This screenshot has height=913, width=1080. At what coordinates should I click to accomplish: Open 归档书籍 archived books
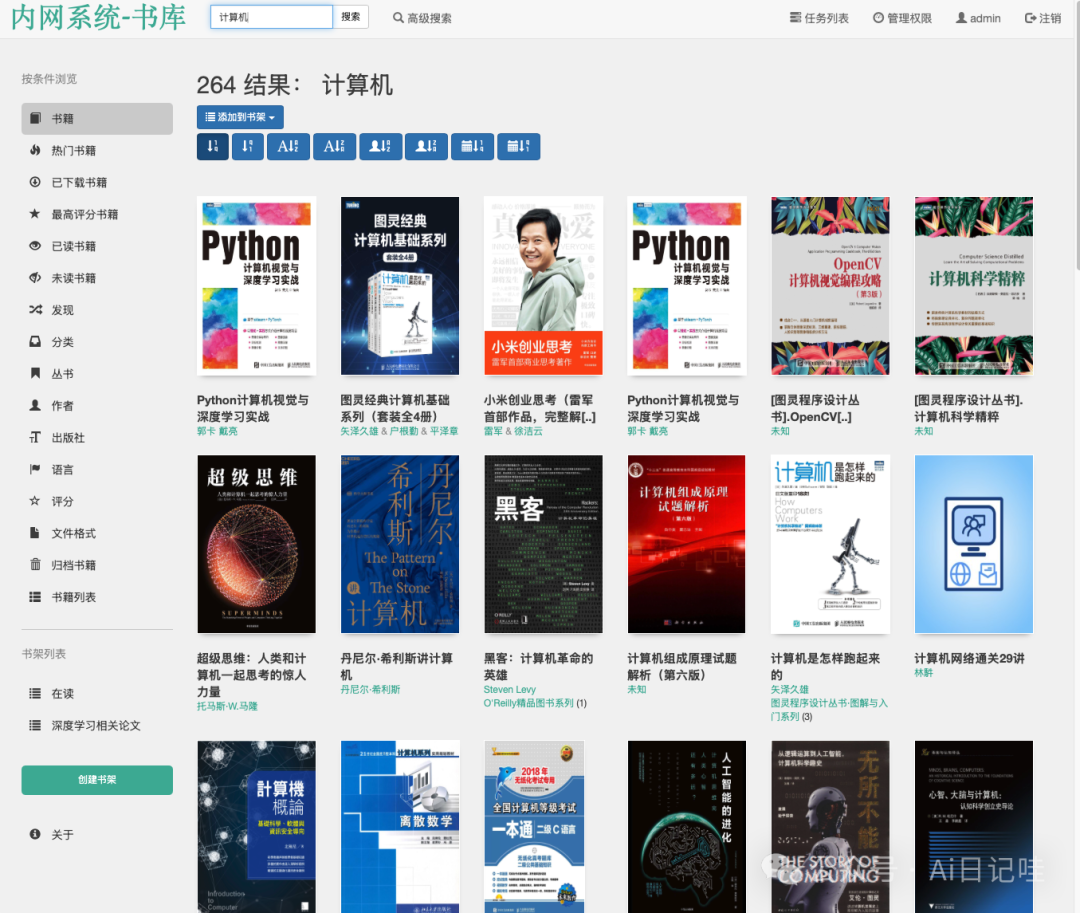tap(97, 565)
